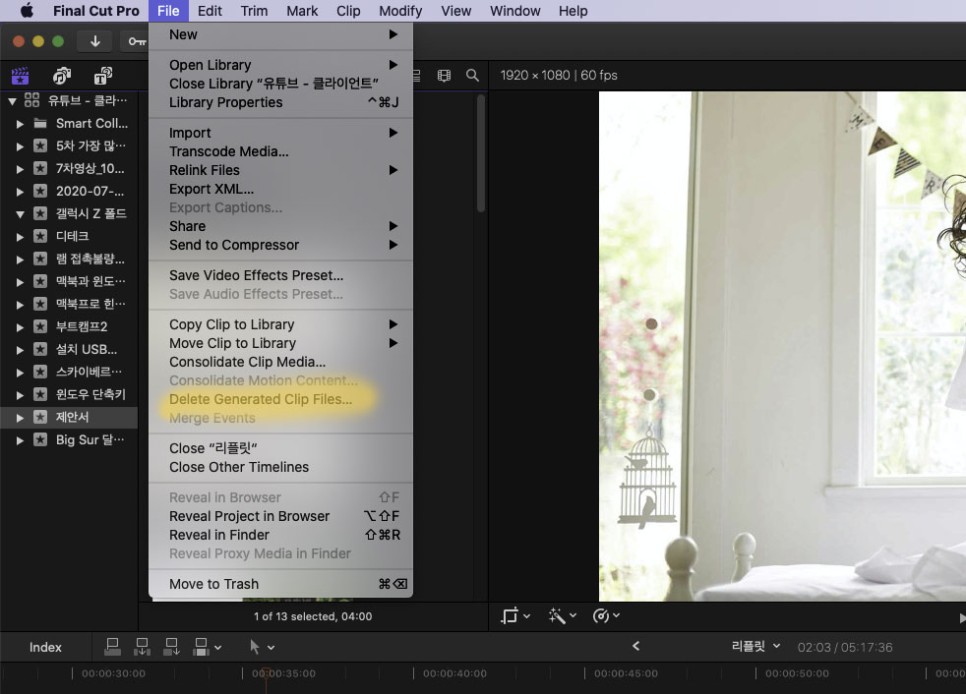Choose Move to Trash
Viewport: 966px width, 694px height.
tap(280, 584)
